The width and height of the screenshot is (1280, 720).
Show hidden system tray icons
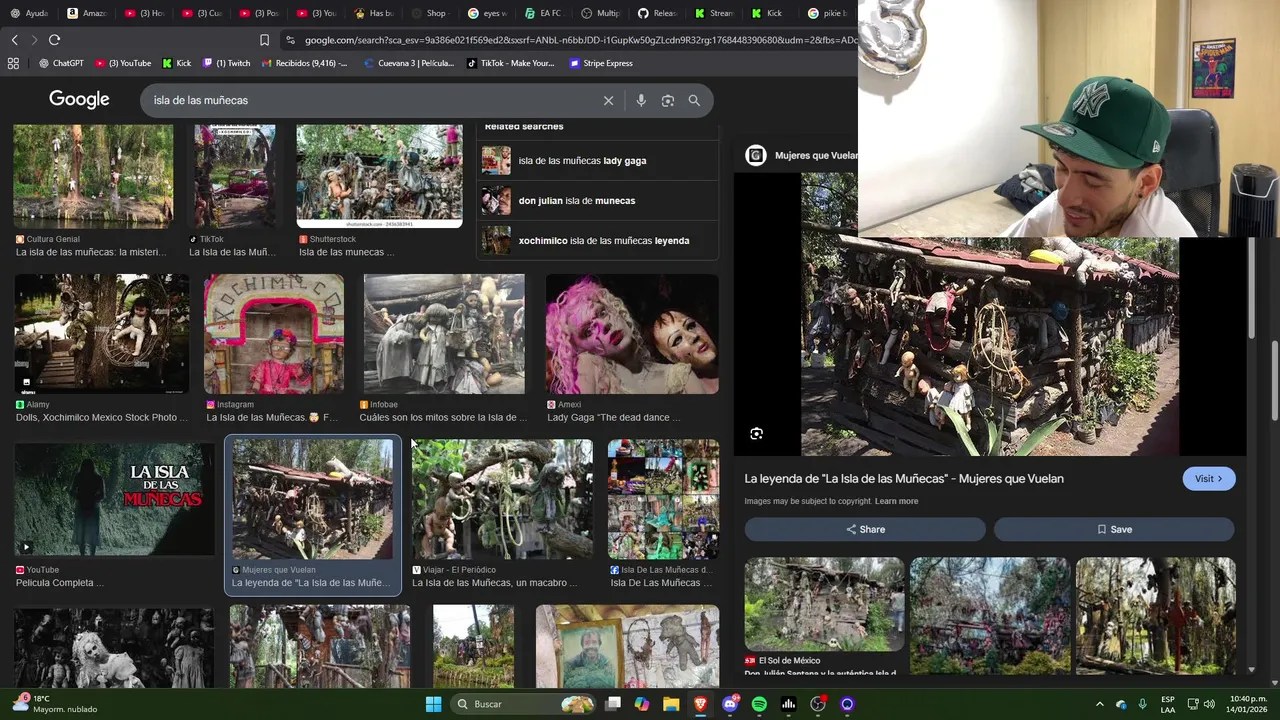[1099, 704]
